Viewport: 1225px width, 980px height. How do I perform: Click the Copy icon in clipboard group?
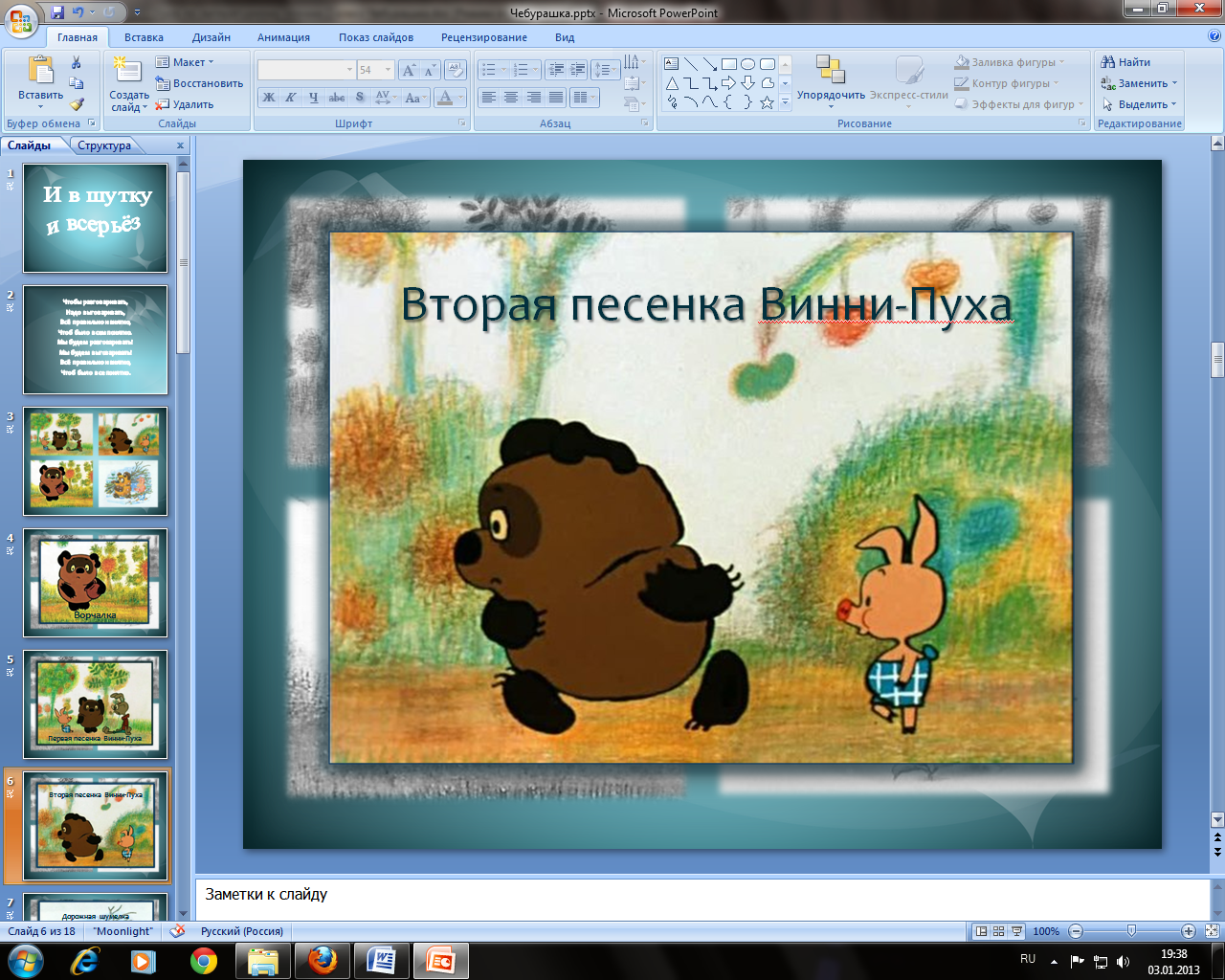tap(77, 84)
